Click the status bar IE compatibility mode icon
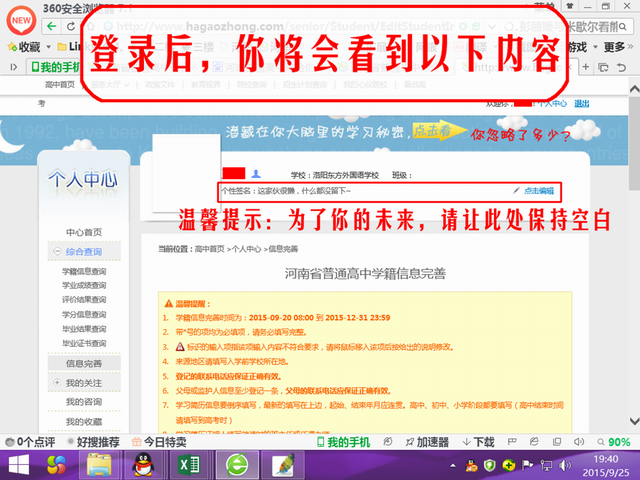The image size is (640, 480). (x=534, y=442)
